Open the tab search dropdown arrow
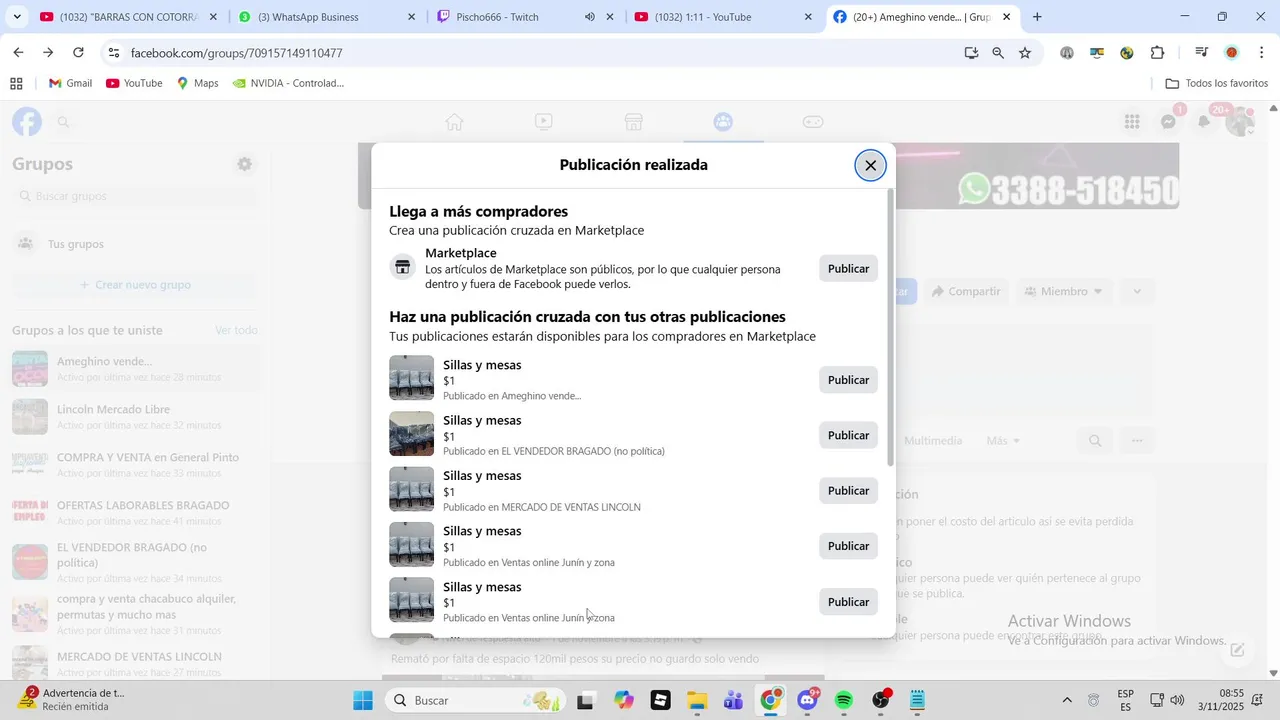This screenshot has width=1280, height=720. pos(17,17)
